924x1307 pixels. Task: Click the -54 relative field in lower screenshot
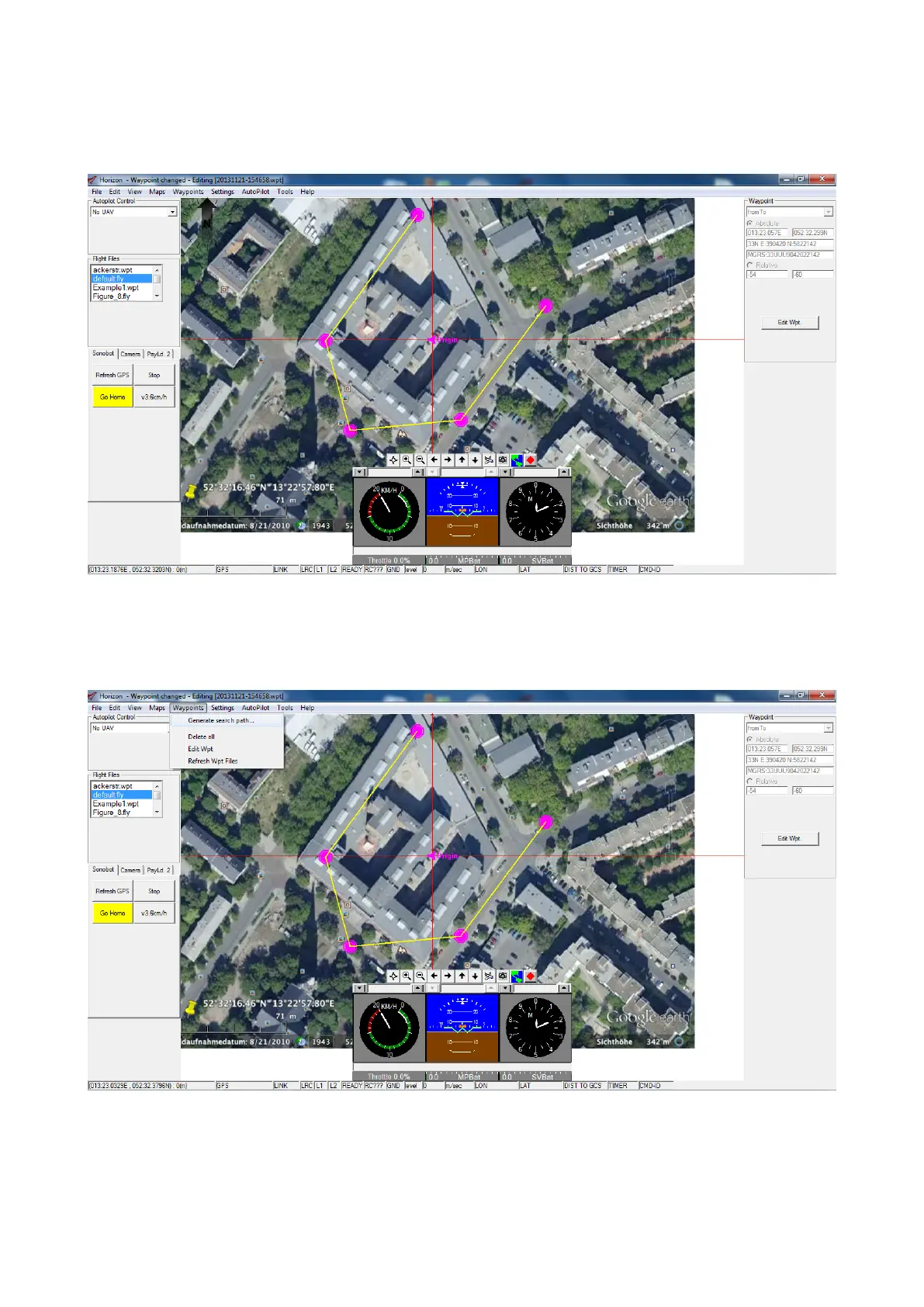pos(767,791)
